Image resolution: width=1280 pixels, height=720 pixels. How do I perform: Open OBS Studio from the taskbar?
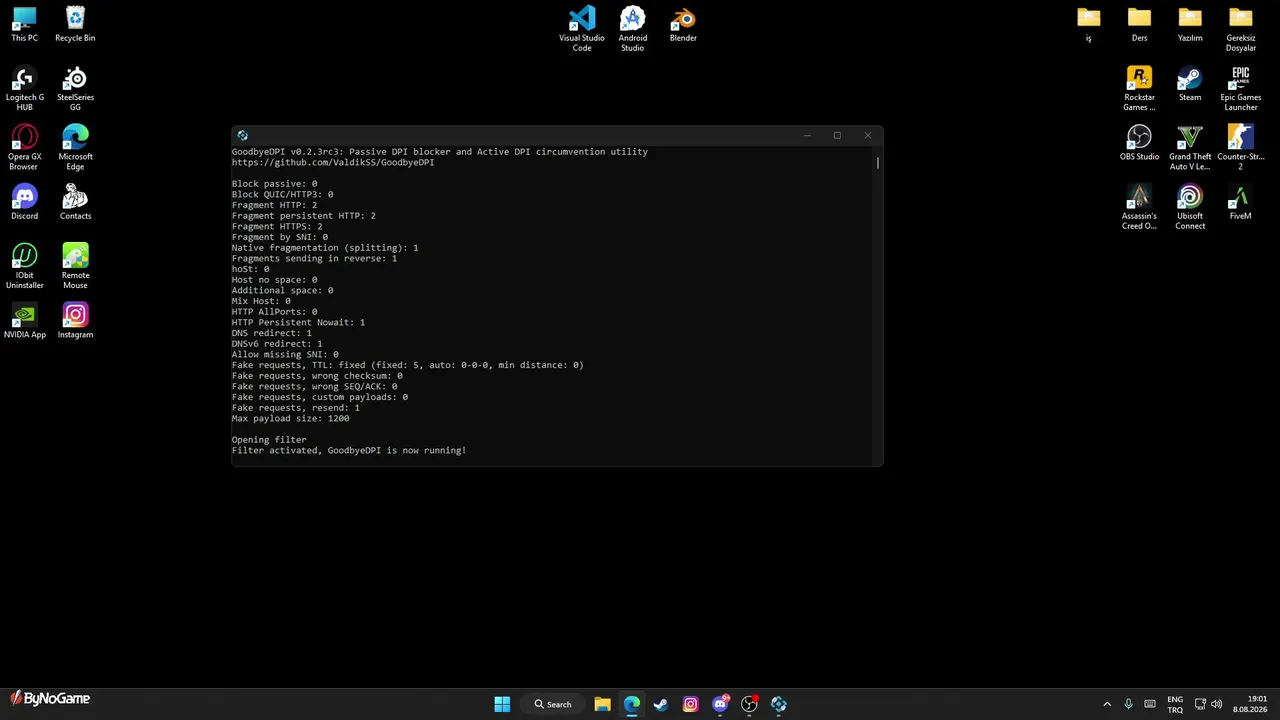pos(749,704)
